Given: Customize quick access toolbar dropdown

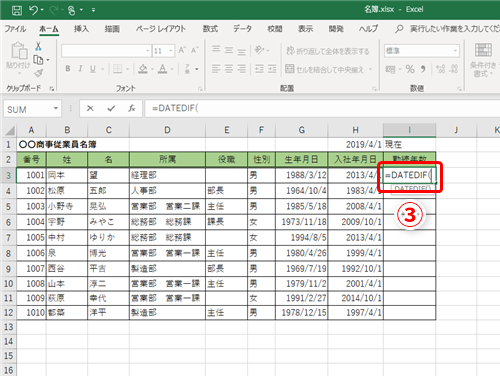Looking at the screenshot, I should coord(93,11).
